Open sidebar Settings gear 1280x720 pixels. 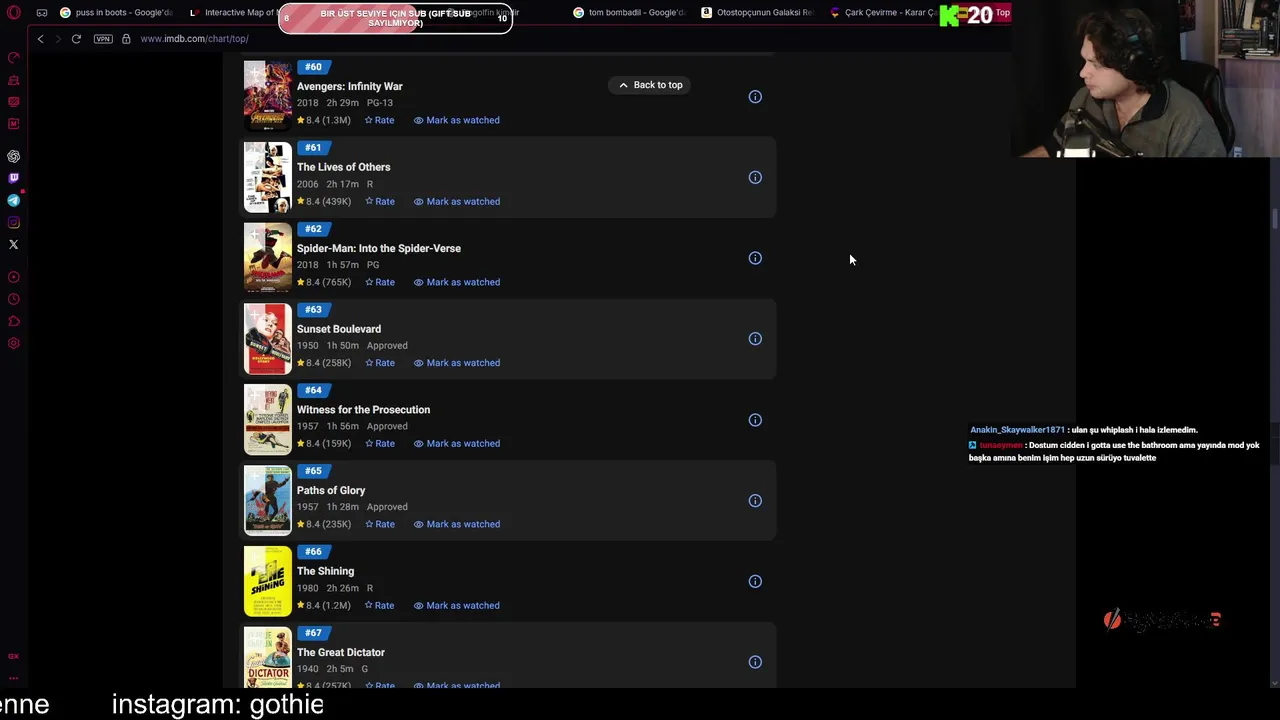(x=14, y=344)
